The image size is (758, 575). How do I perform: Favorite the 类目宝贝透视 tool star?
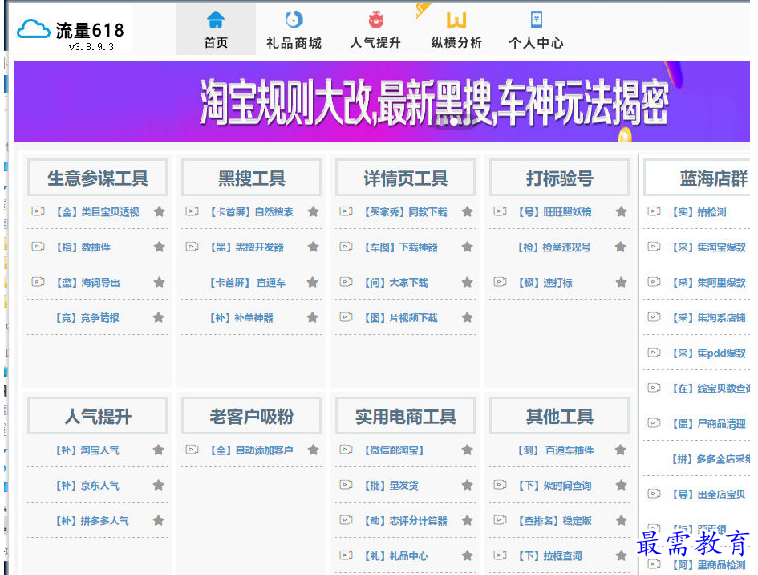tap(159, 211)
